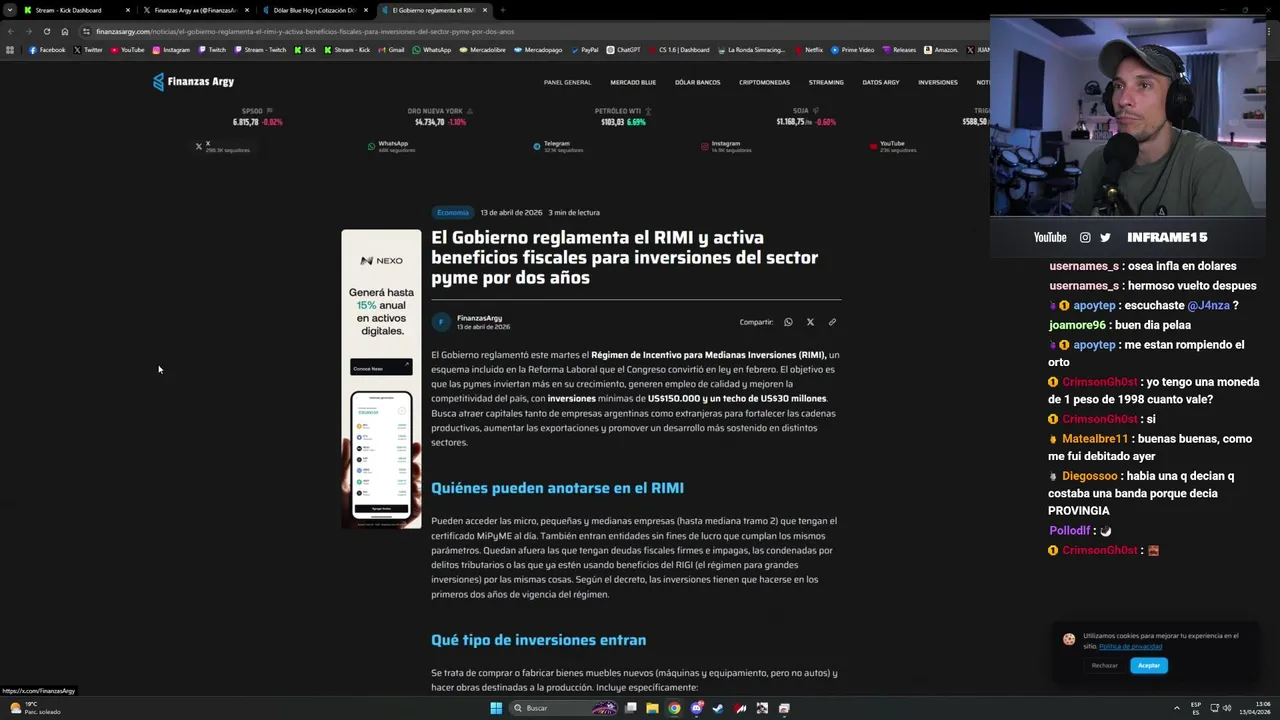
Task: Open Streaming menu item
Action: coord(826,82)
